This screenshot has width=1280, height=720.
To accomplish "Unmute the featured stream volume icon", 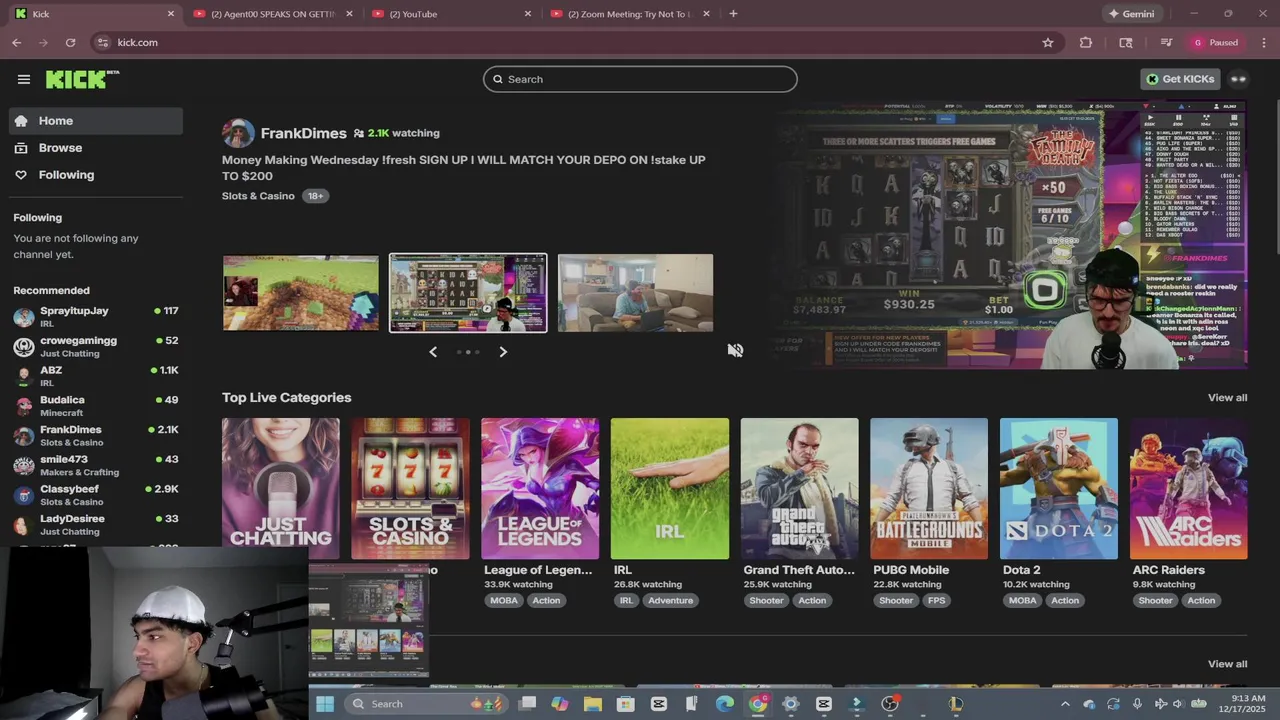I will point(735,350).
